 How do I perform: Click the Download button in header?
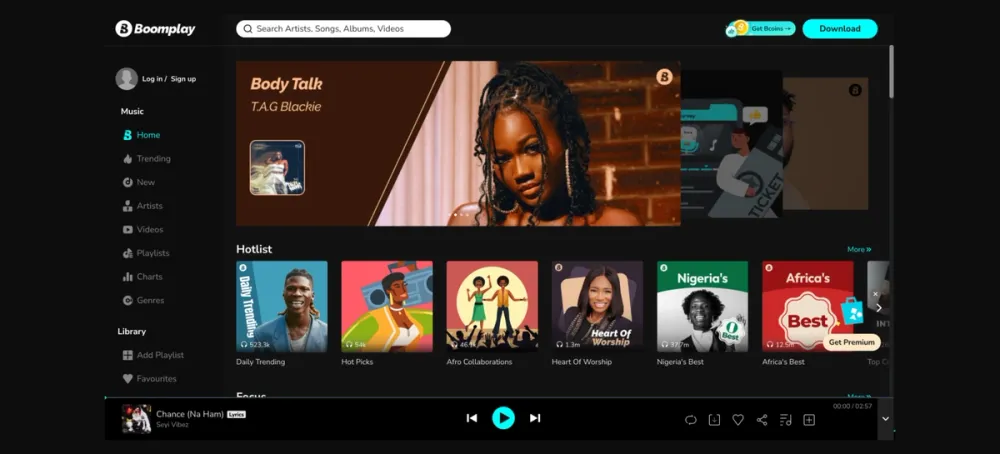click(840, 29)
